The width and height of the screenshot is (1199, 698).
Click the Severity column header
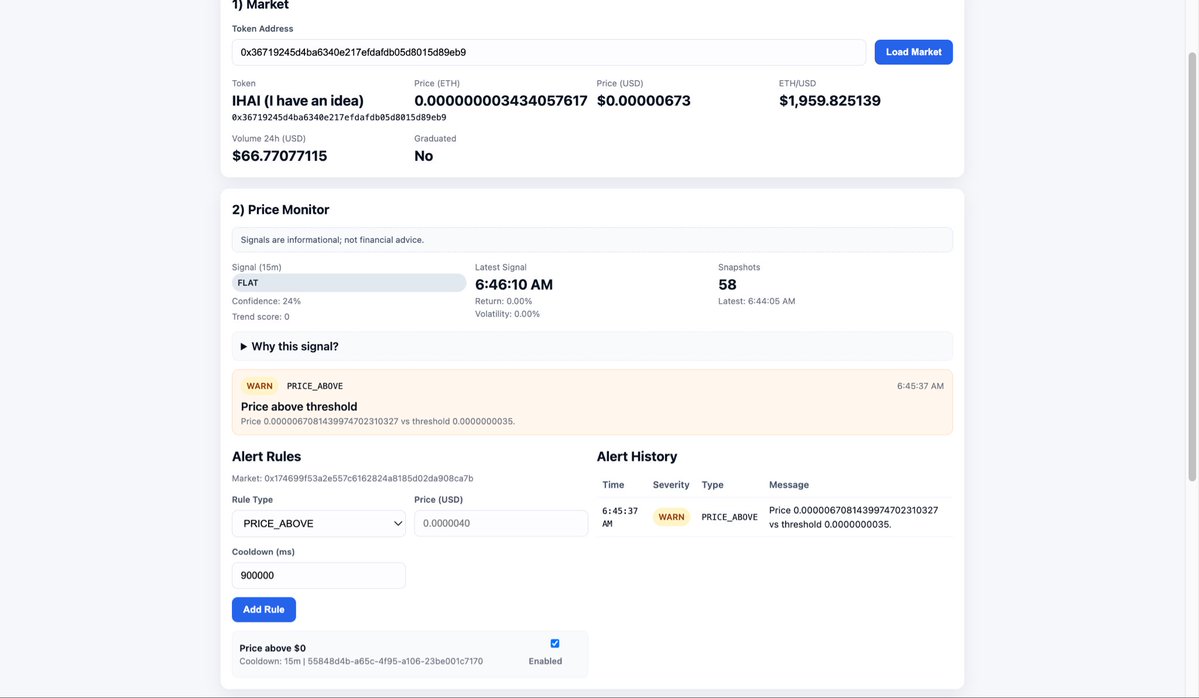click(x=671, y=485)
